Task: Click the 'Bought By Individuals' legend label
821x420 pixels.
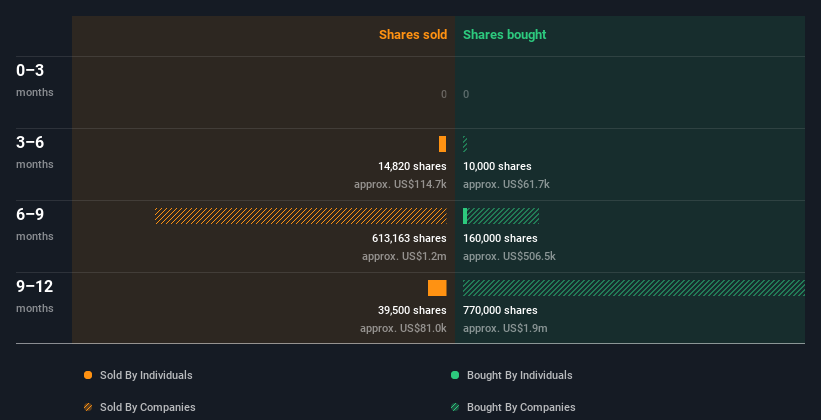Action: click(x=519, y=375)
